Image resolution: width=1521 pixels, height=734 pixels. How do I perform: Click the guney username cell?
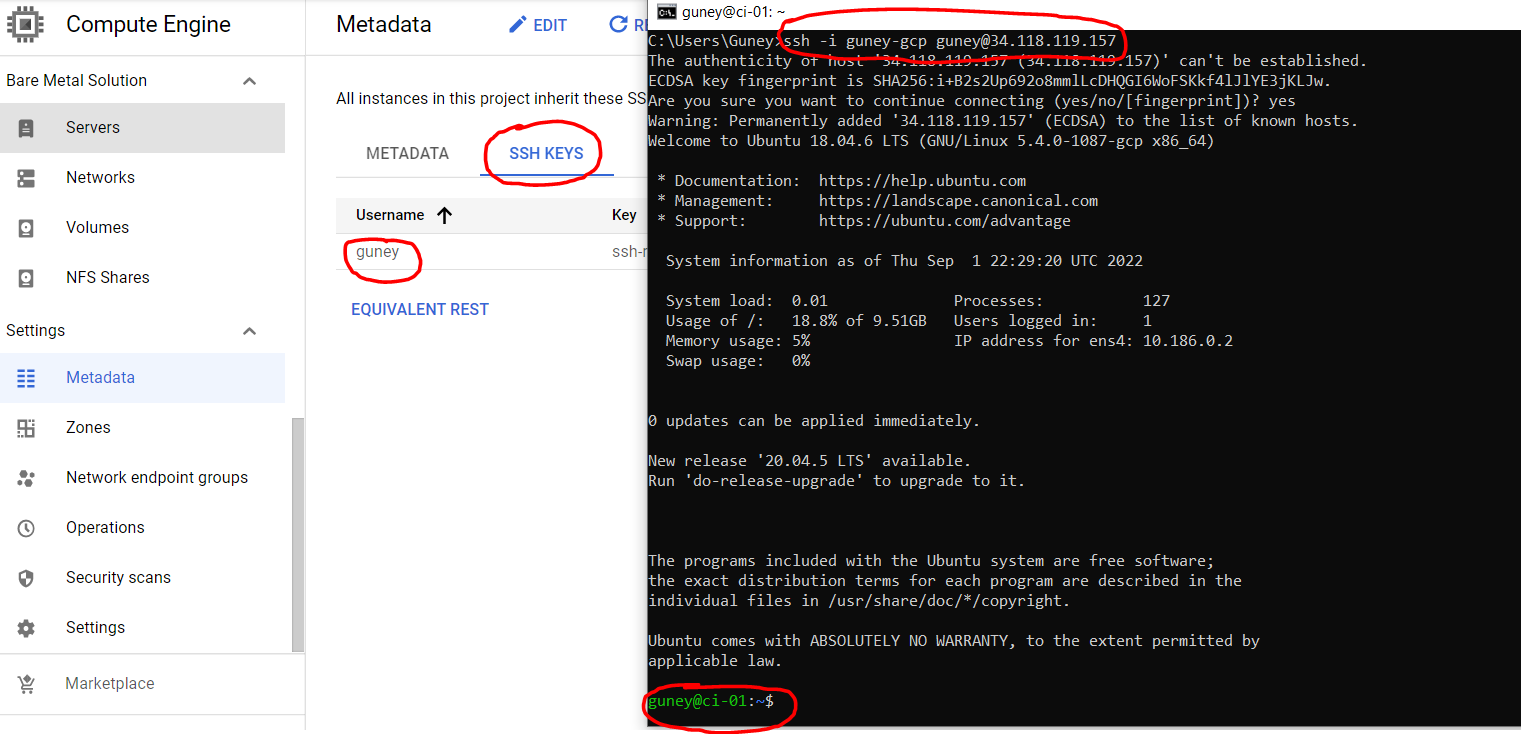pos(378,252)
